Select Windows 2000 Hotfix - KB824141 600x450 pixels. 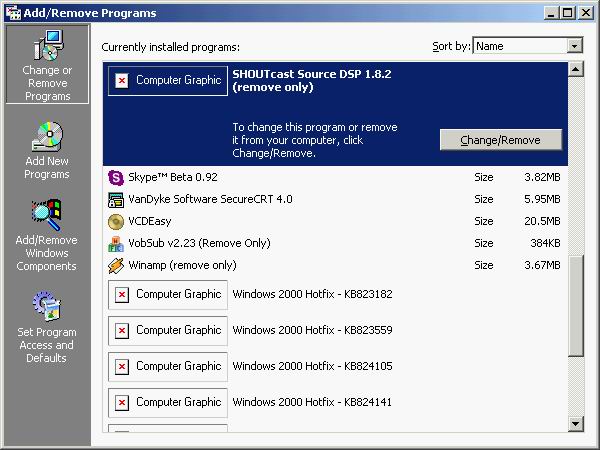[335, 403]
